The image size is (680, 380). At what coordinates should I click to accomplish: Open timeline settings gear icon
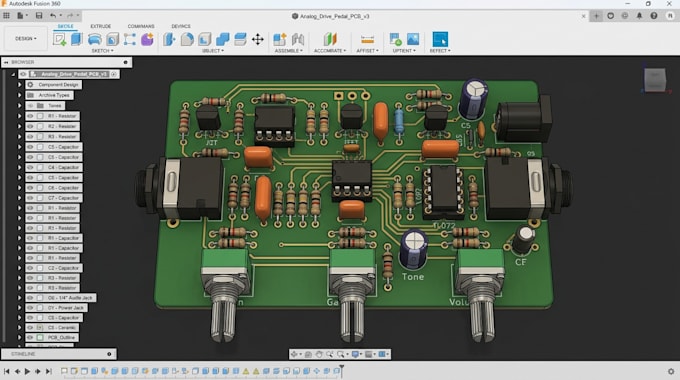(671, 371)
